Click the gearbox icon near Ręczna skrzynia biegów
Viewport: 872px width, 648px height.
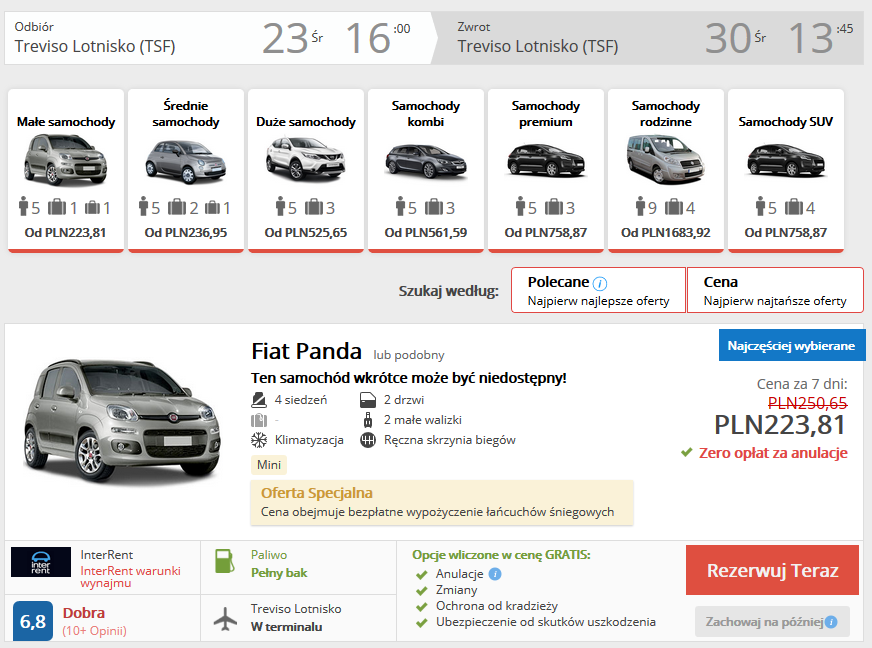[x=369, y=439]
